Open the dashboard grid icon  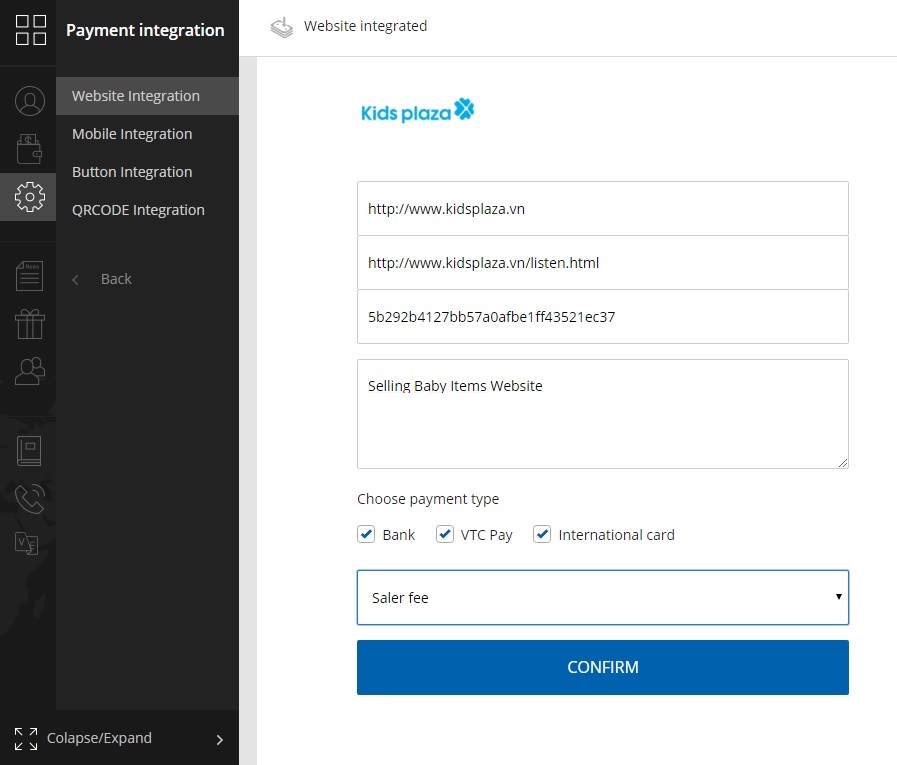[x=30, y=30]
